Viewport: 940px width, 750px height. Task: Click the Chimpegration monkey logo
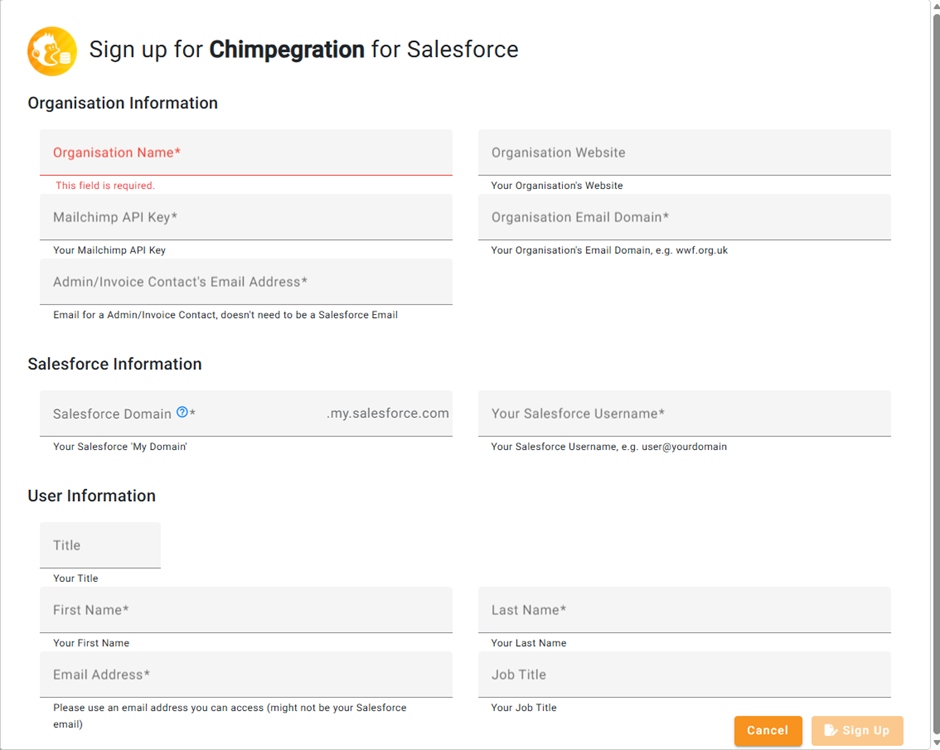pos(52,51)
